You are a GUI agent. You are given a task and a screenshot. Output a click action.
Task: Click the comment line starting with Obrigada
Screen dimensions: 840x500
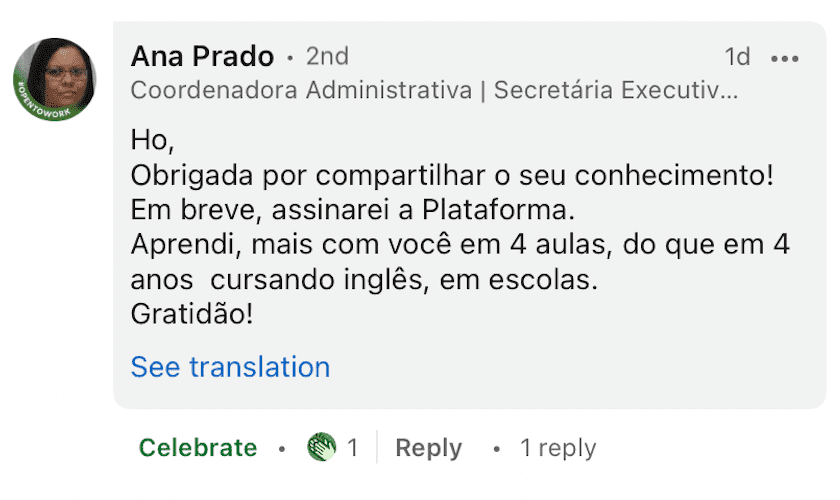point(452,175)
